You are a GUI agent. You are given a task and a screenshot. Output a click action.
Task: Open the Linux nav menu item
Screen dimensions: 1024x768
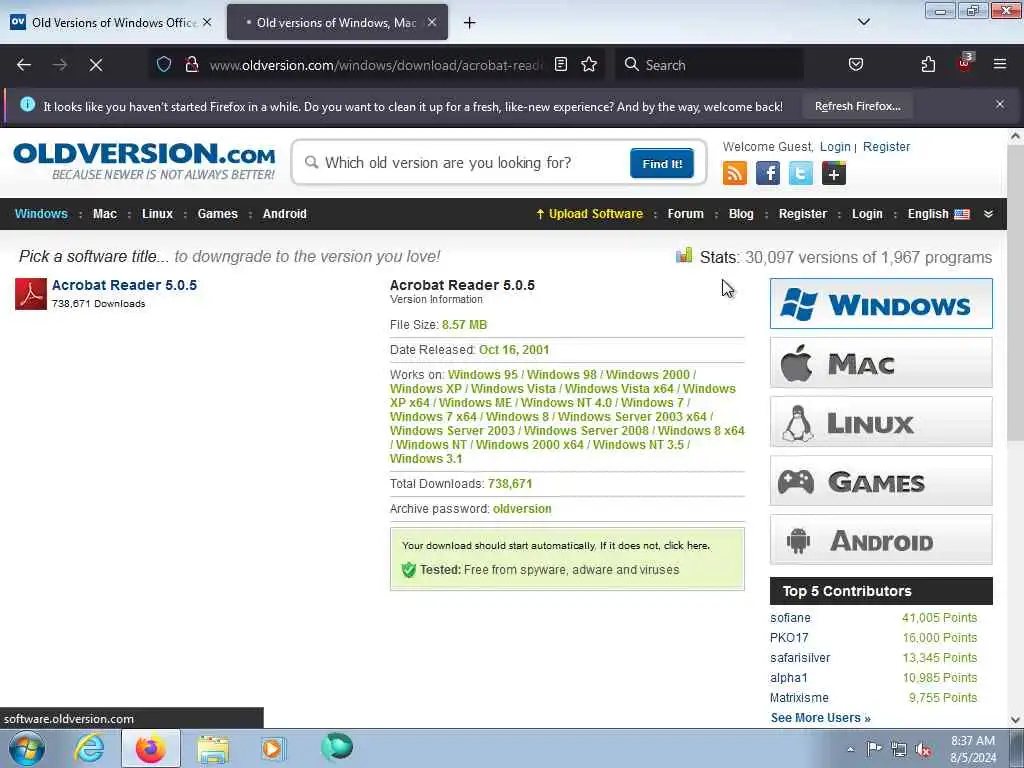coord(157,214)
